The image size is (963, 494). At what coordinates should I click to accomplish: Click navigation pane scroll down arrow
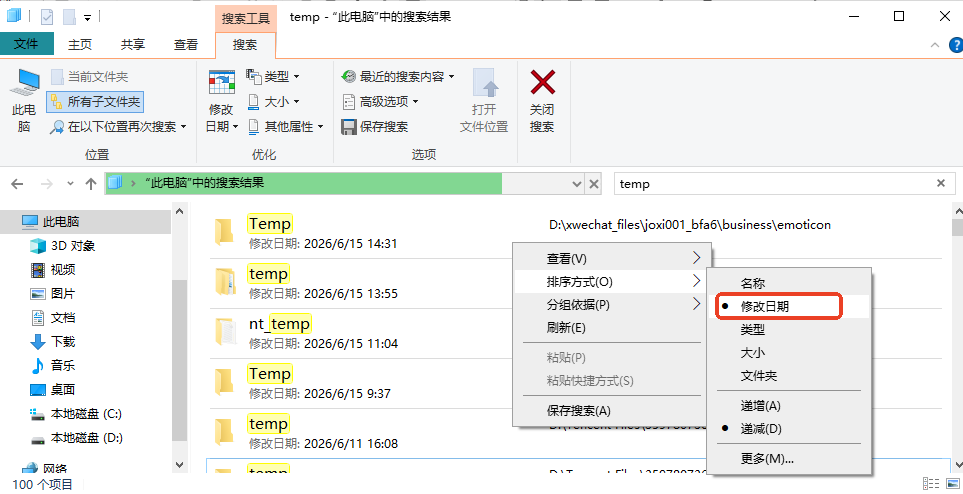[x=179, y=465]
